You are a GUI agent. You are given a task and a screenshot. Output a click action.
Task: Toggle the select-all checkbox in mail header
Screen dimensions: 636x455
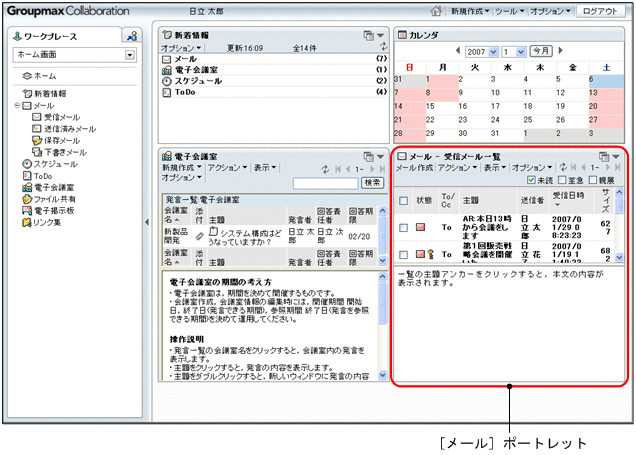point(403,201)
